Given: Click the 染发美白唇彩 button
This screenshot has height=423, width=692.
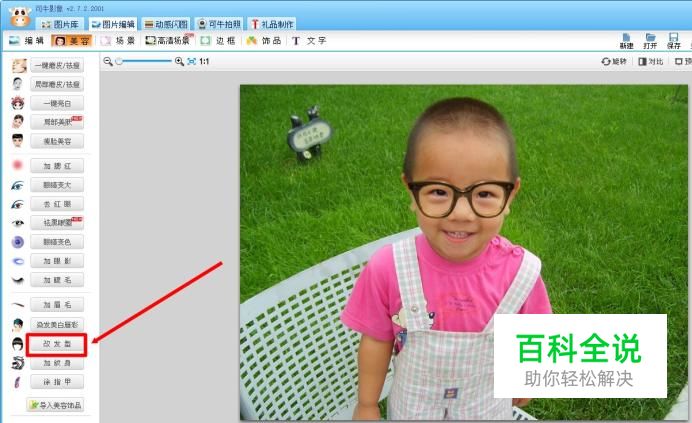Looking at the screenshot, I should pyautogui.click(x=57, y=325).
